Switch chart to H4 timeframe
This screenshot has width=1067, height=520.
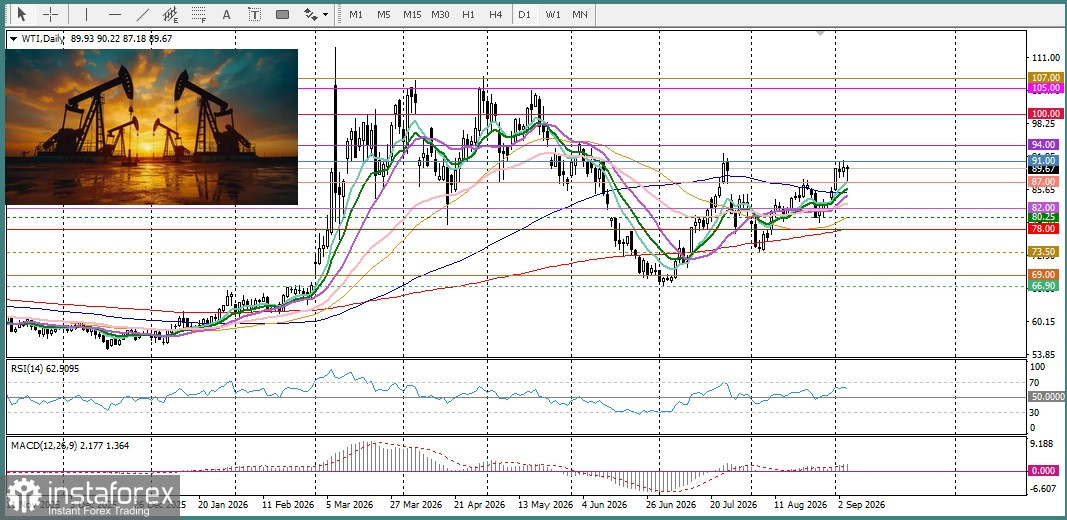coord(495,14)
